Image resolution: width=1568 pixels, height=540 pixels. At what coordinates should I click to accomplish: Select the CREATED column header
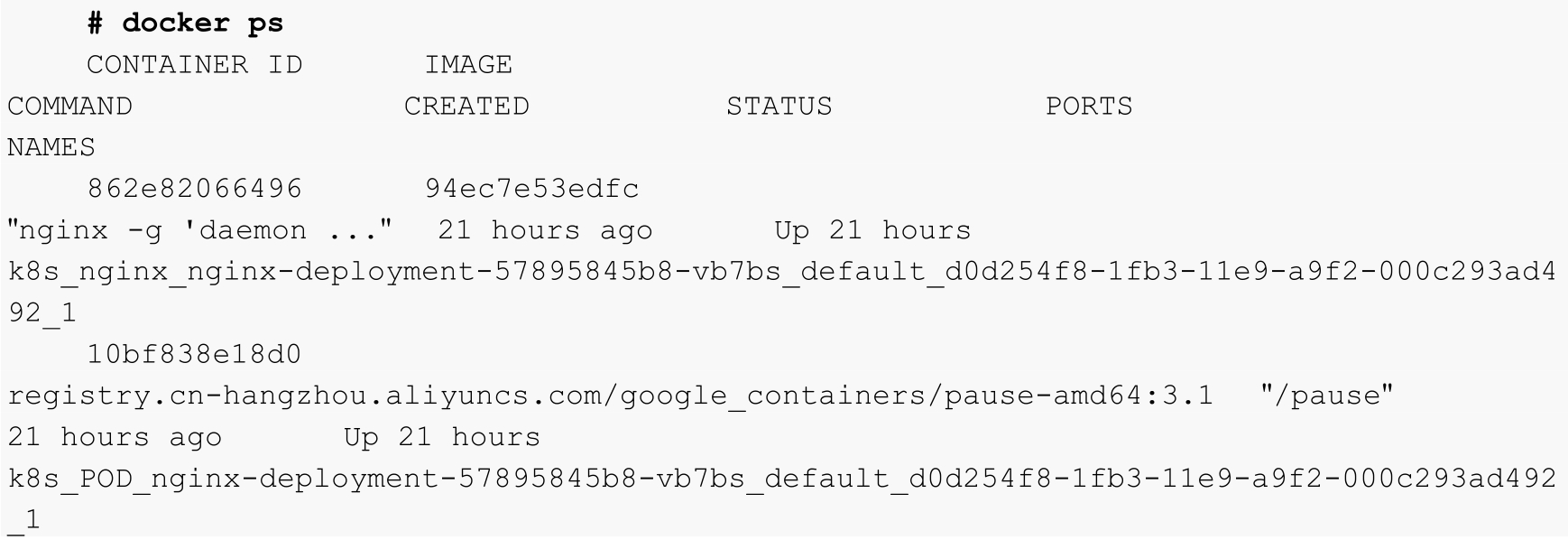(466, 107)
